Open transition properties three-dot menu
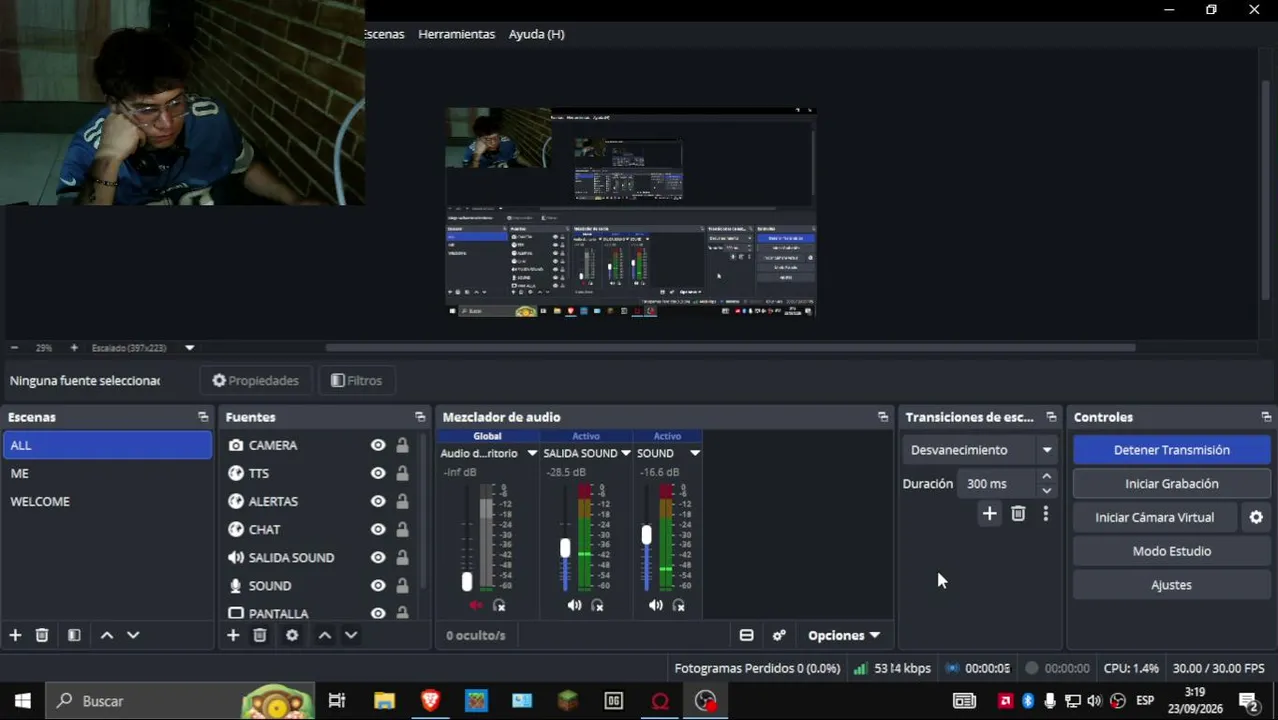1278x720 pixels. click(x=1046, y=513)
